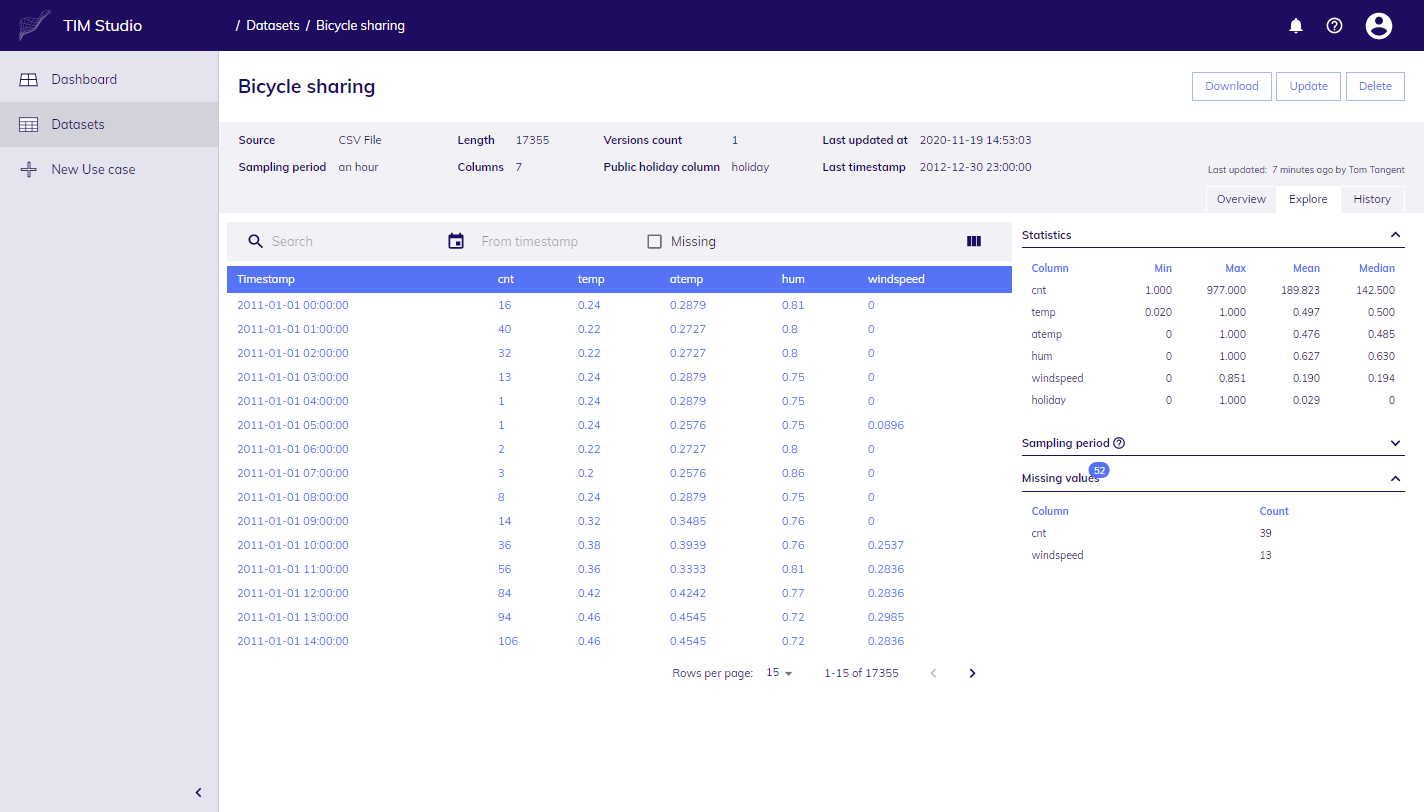
Task: Open New Use case in sidebar
Action: (x=109, y=169)
